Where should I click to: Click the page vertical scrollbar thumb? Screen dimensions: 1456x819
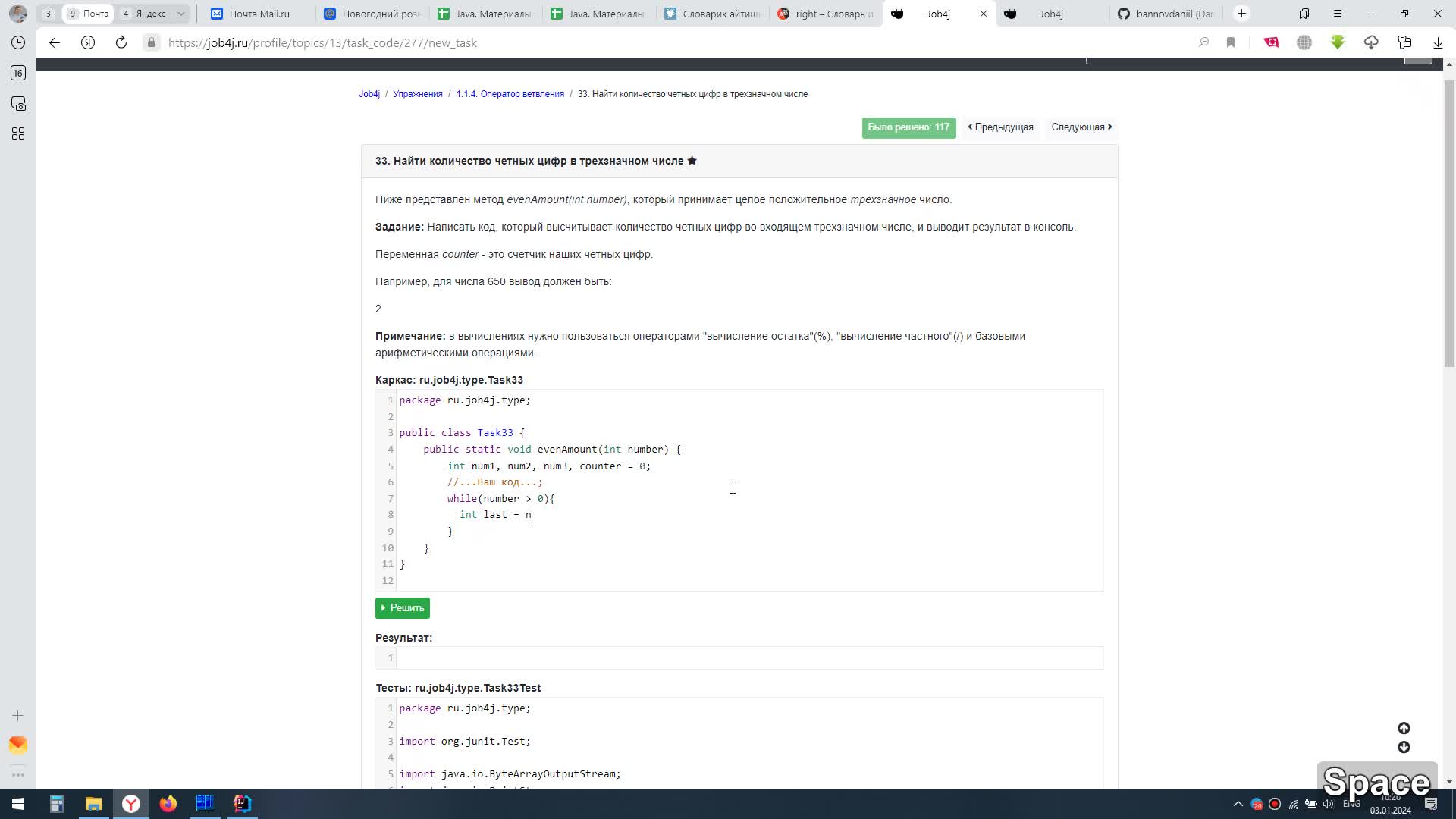[x=1450, y=224]
